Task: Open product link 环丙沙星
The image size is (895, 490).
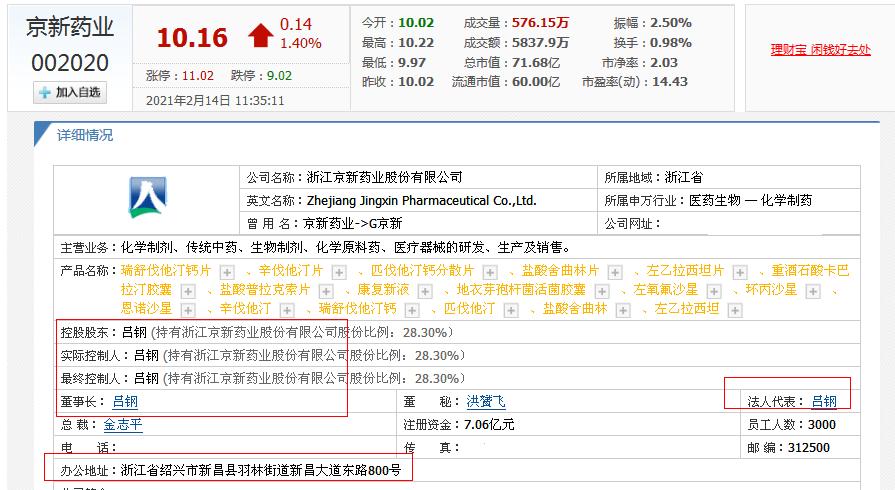Action: pyautogui.click(x=771, y=290)
